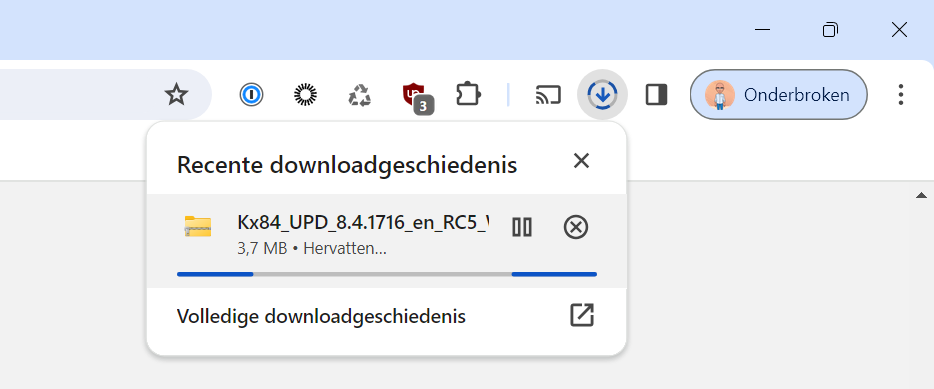Click the blue download progress bar
This screenshot has width=934, height=389.
point(387,274)
